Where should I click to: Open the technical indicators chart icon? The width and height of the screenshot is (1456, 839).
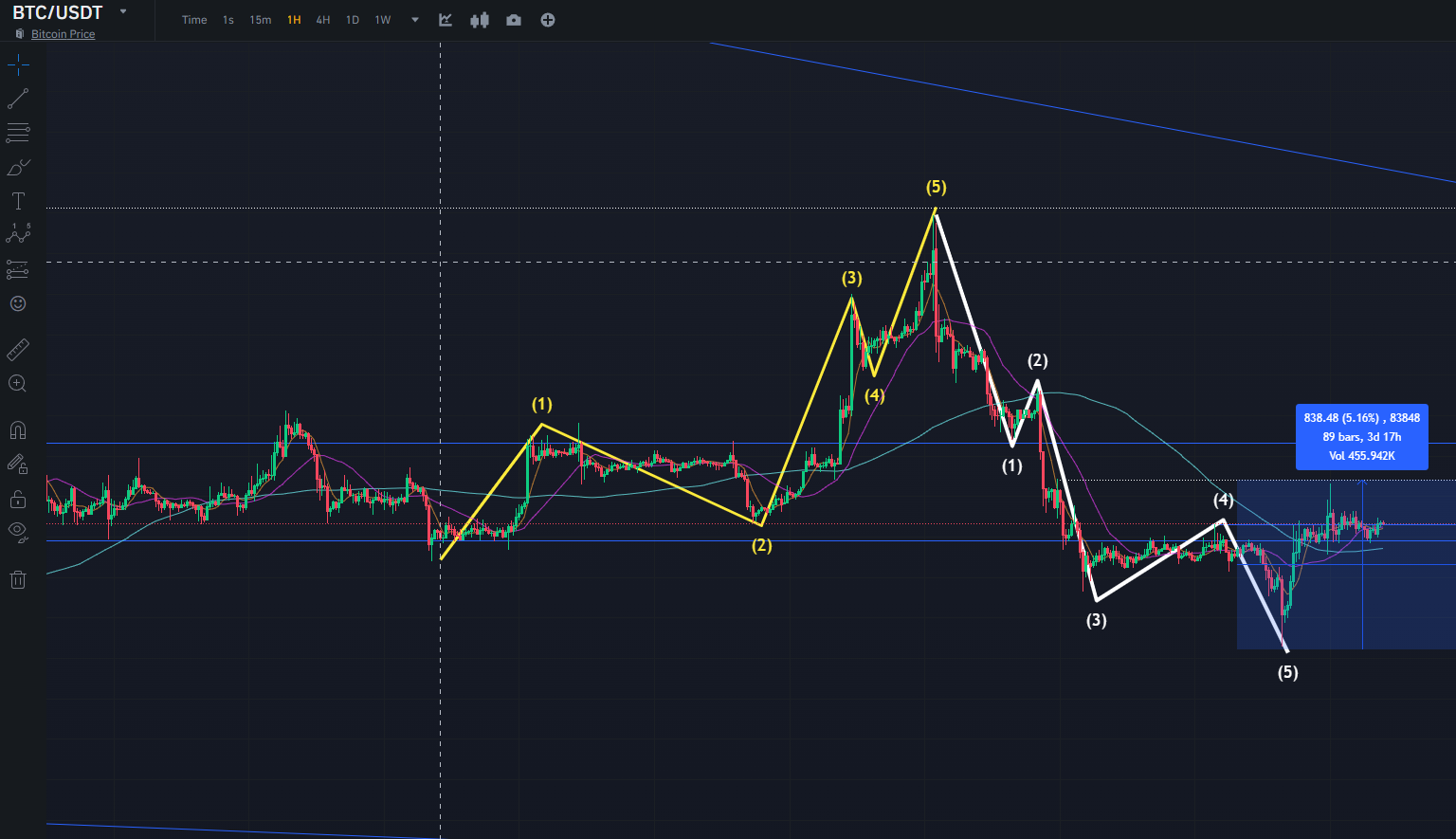[446, 20]
